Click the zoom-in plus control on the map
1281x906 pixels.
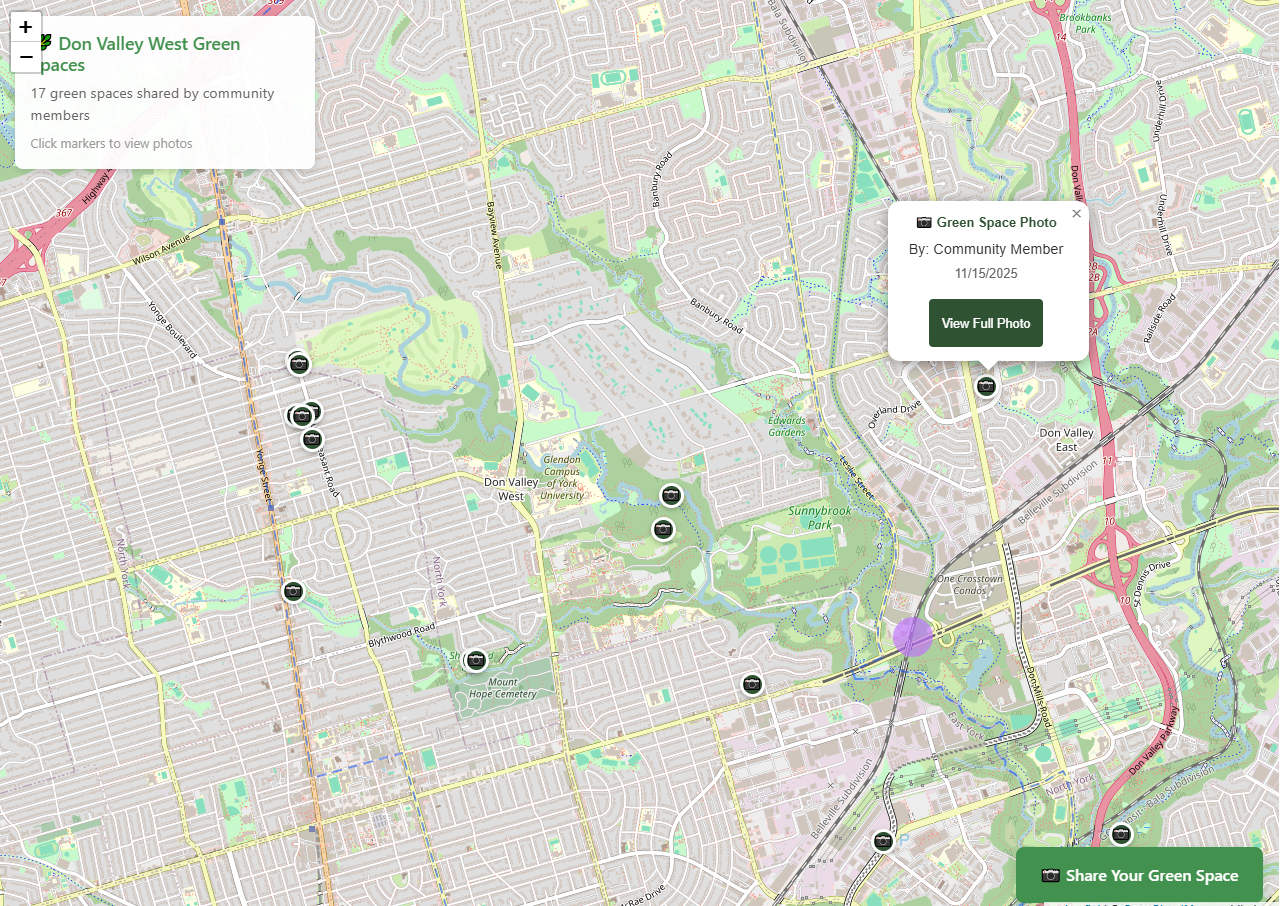click(25, 27)
